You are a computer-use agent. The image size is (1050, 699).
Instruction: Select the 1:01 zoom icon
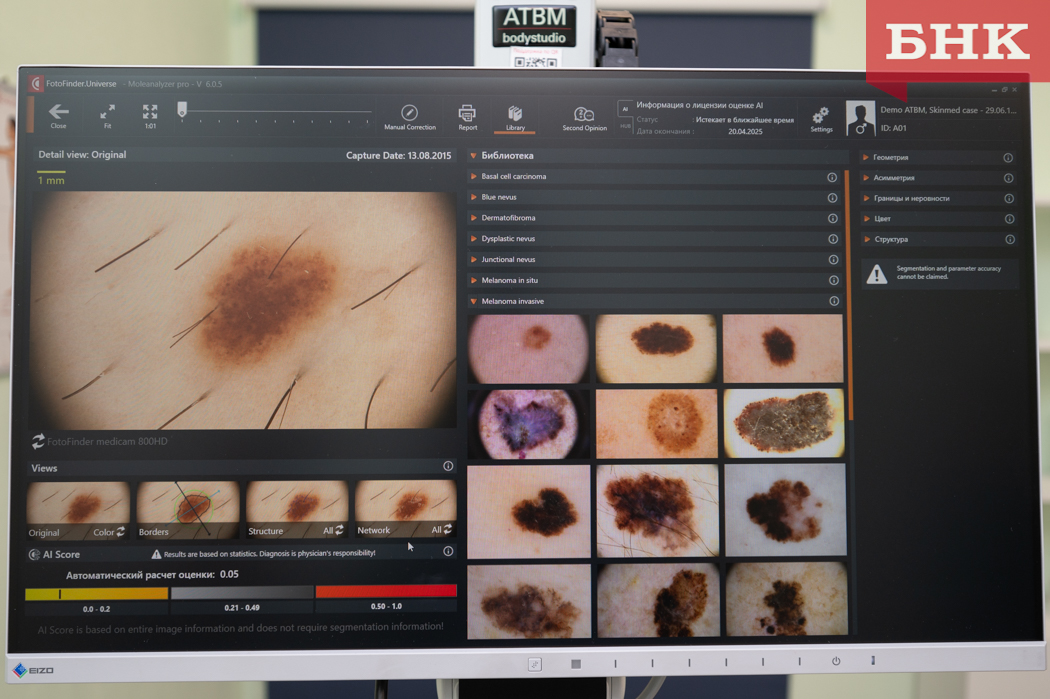[150, 113]
